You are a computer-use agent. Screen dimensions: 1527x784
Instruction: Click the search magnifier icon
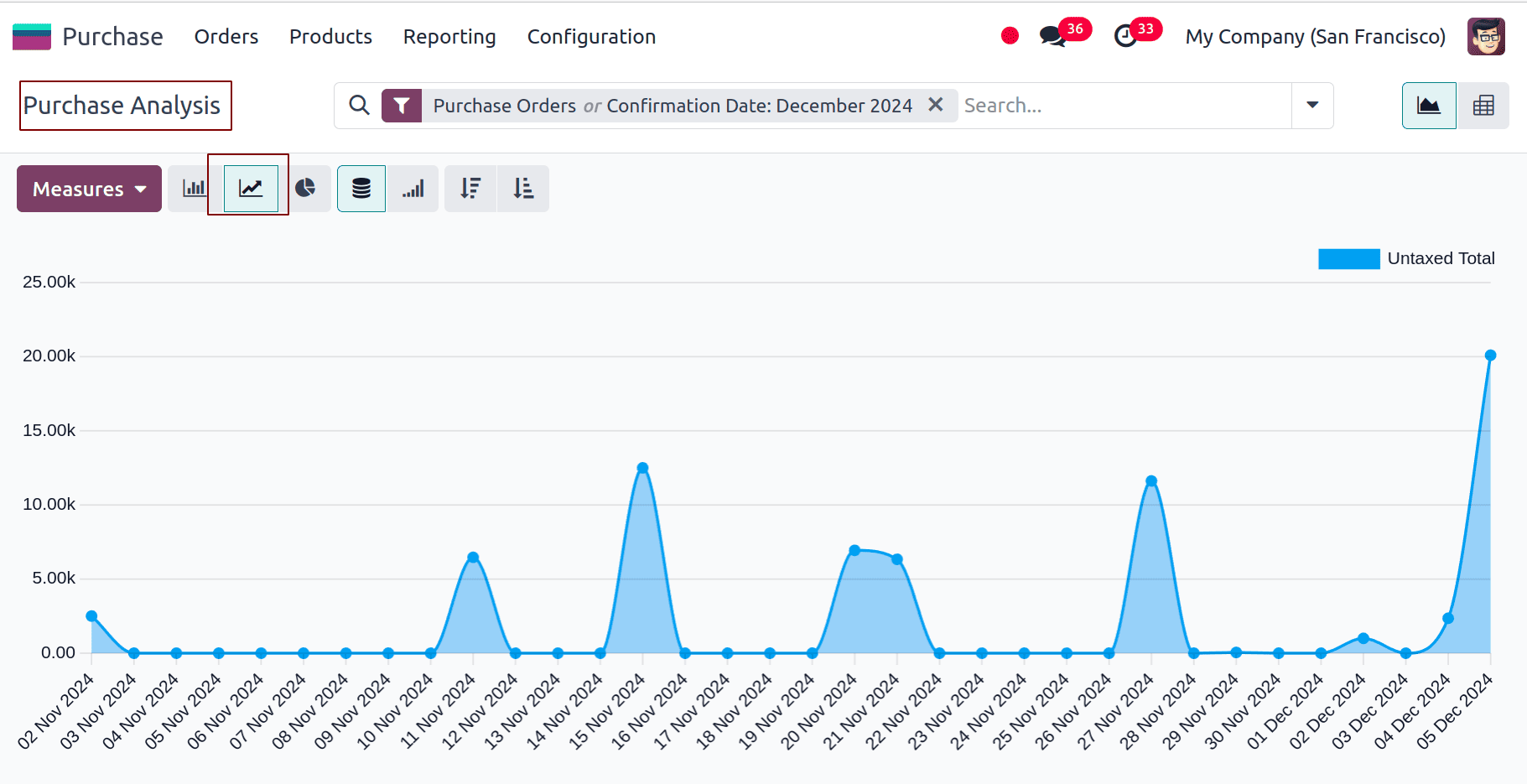[359, 106]
